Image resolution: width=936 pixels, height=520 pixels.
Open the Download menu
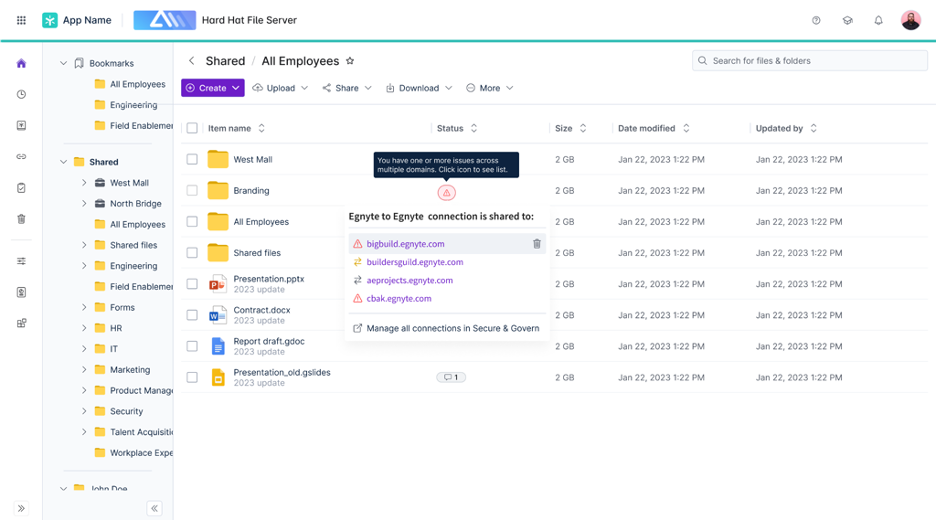point(419,88)
